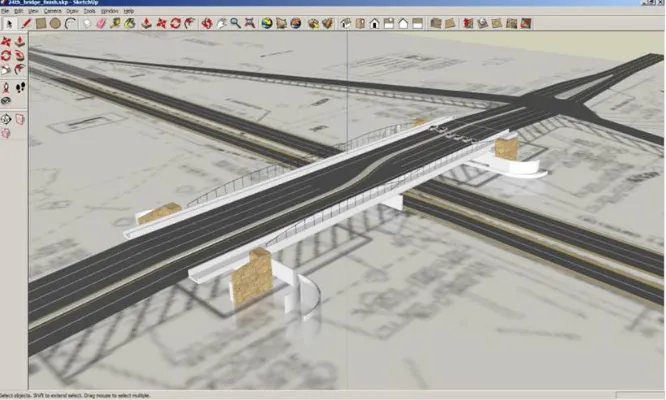Click Share Model to 3D Warehouse icon

(x=327, y=24)
